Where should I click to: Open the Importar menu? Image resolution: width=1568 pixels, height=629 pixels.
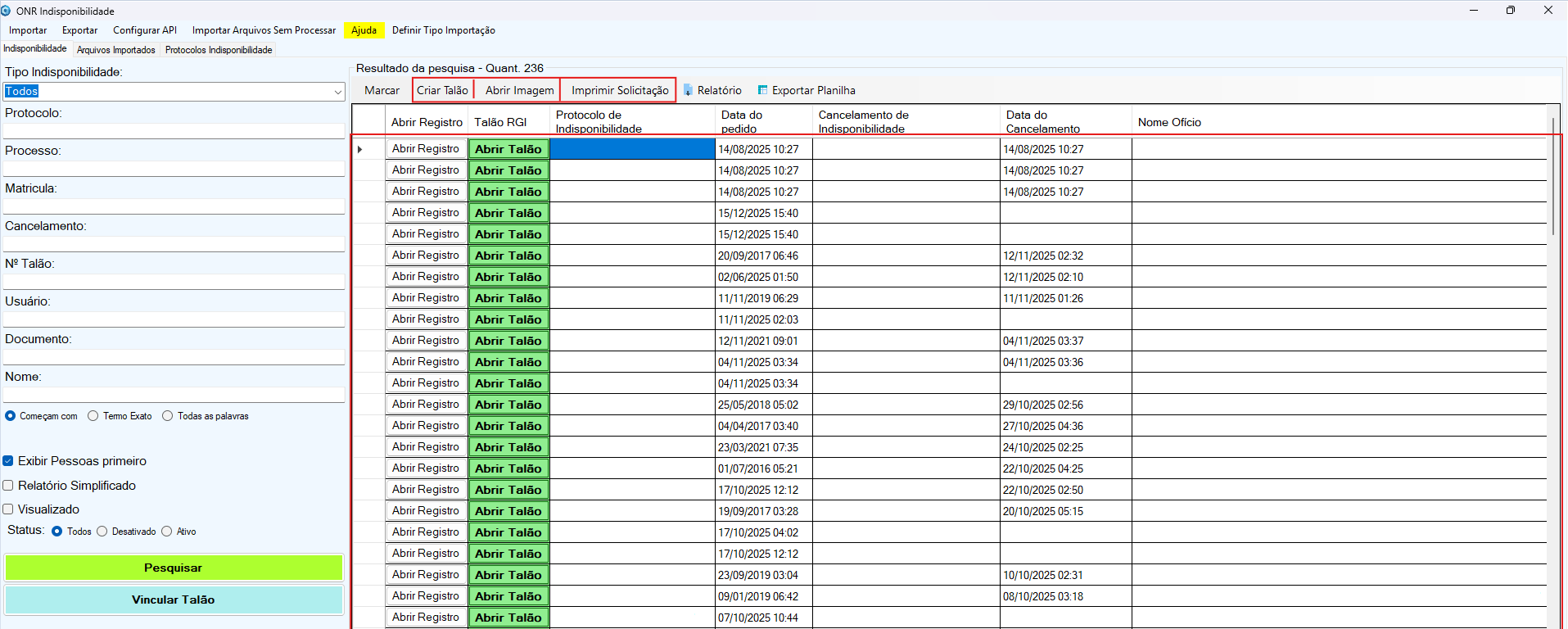click(28, 30)
